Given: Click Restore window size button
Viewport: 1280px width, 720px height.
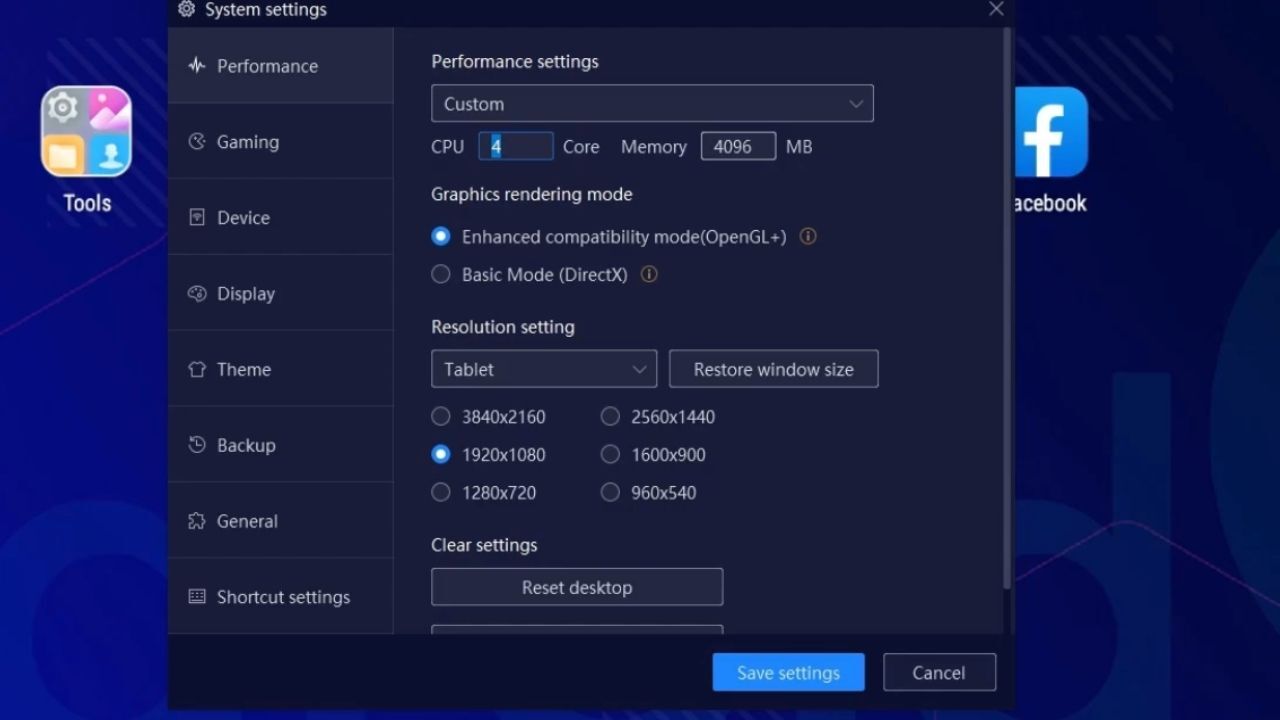Looking at the screenshot, I should 774,369.
